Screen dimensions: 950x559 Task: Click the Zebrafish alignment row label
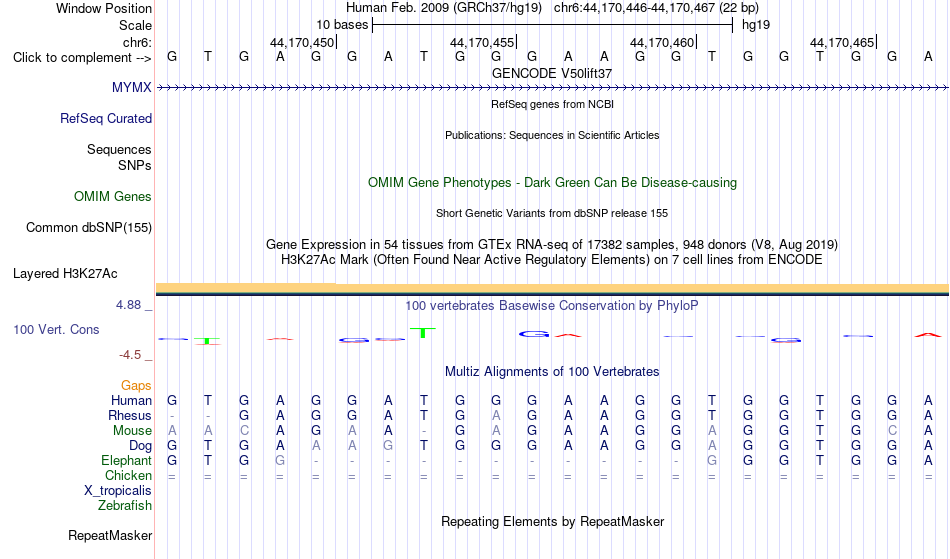click(x=125, y=506)
